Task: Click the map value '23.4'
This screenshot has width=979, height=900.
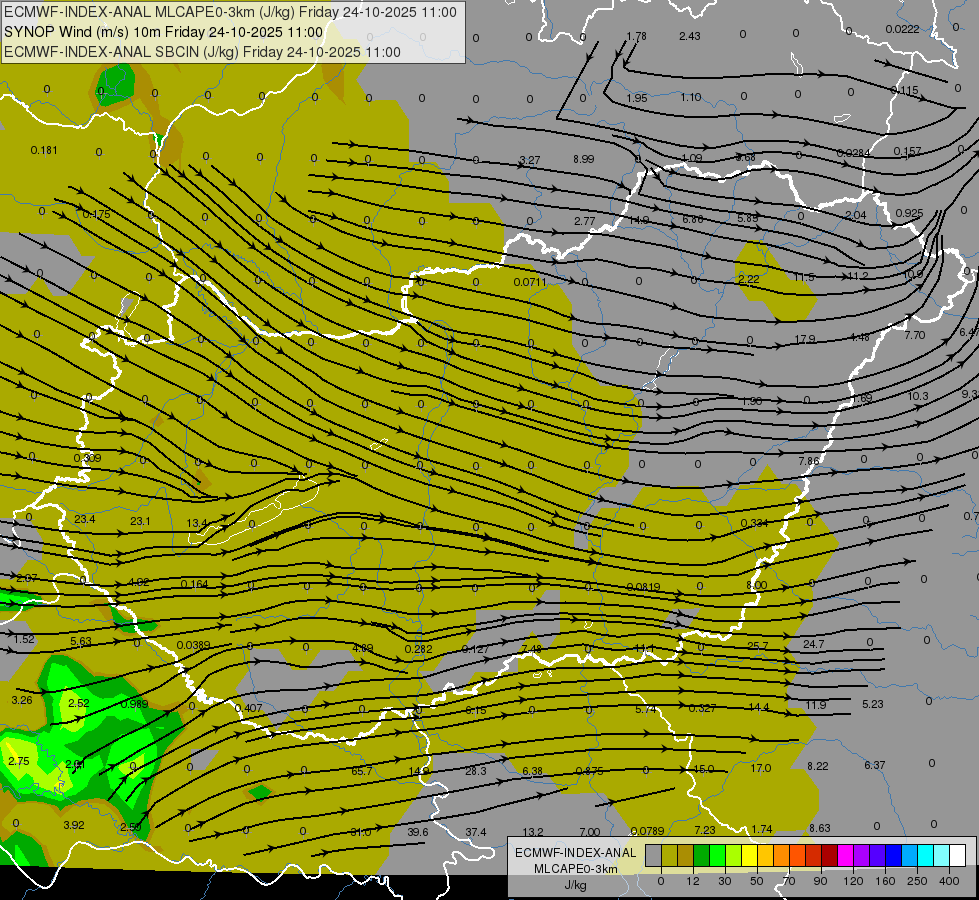Action: point(84,519)
